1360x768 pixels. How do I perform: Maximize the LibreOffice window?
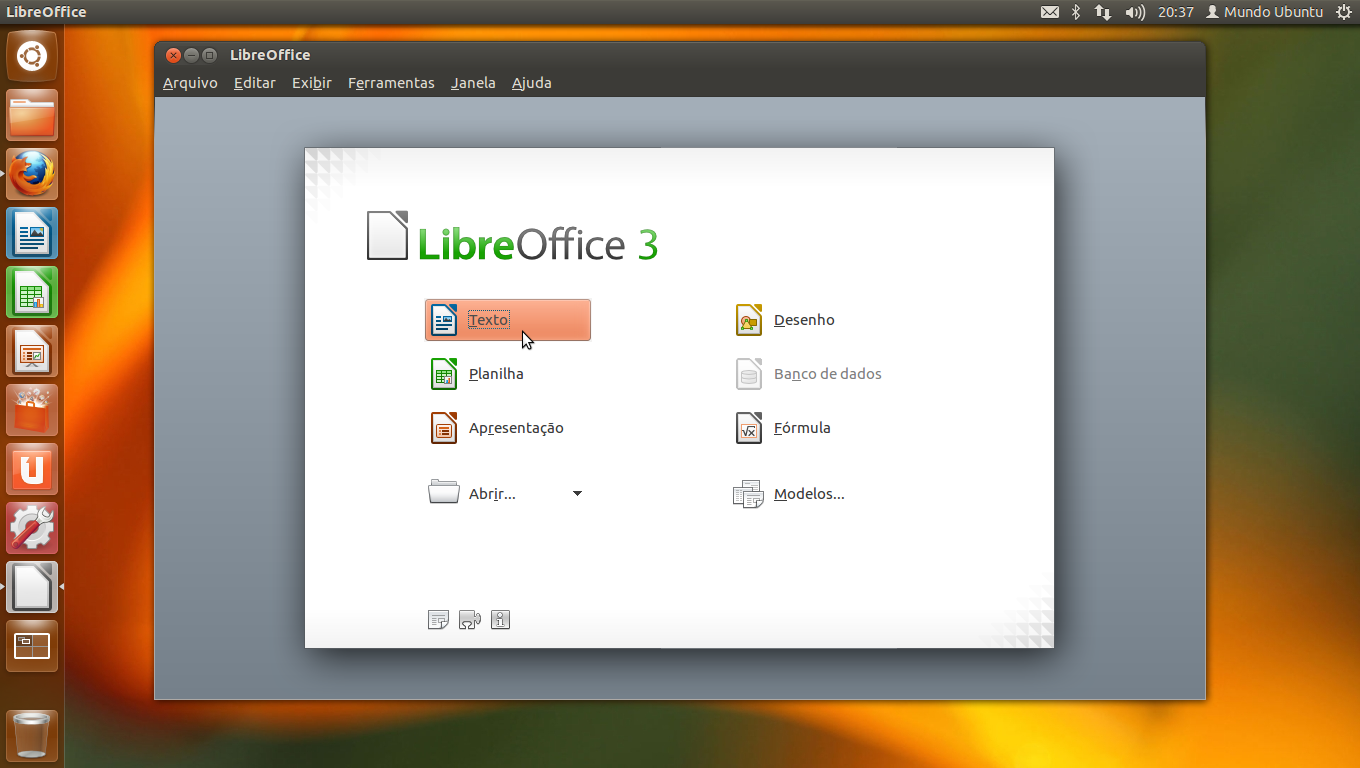209,55
